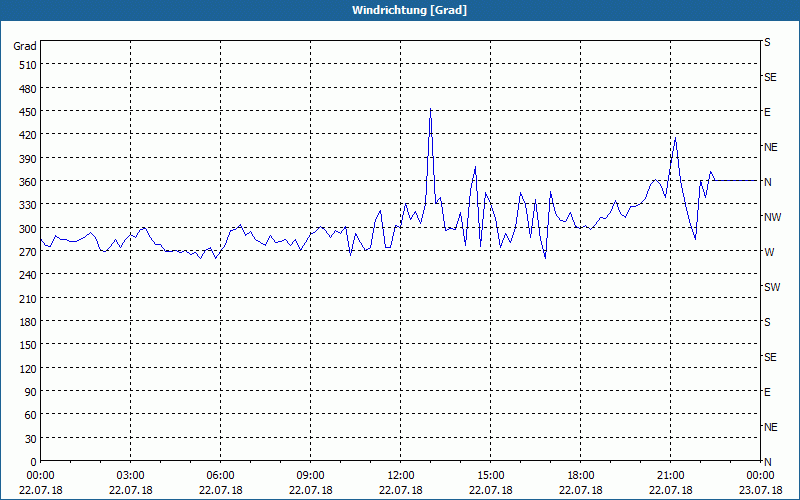
Task: Click the NW compass label
Action: [x=772, y=217]
